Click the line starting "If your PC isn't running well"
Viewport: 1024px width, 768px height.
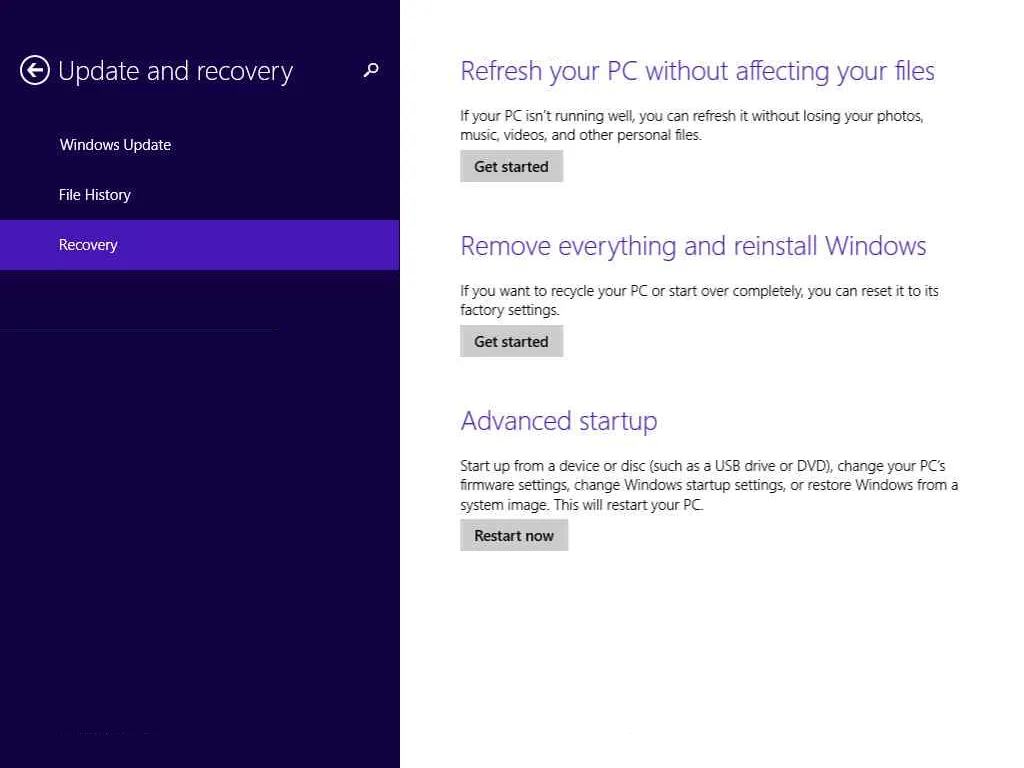(691, 116)
